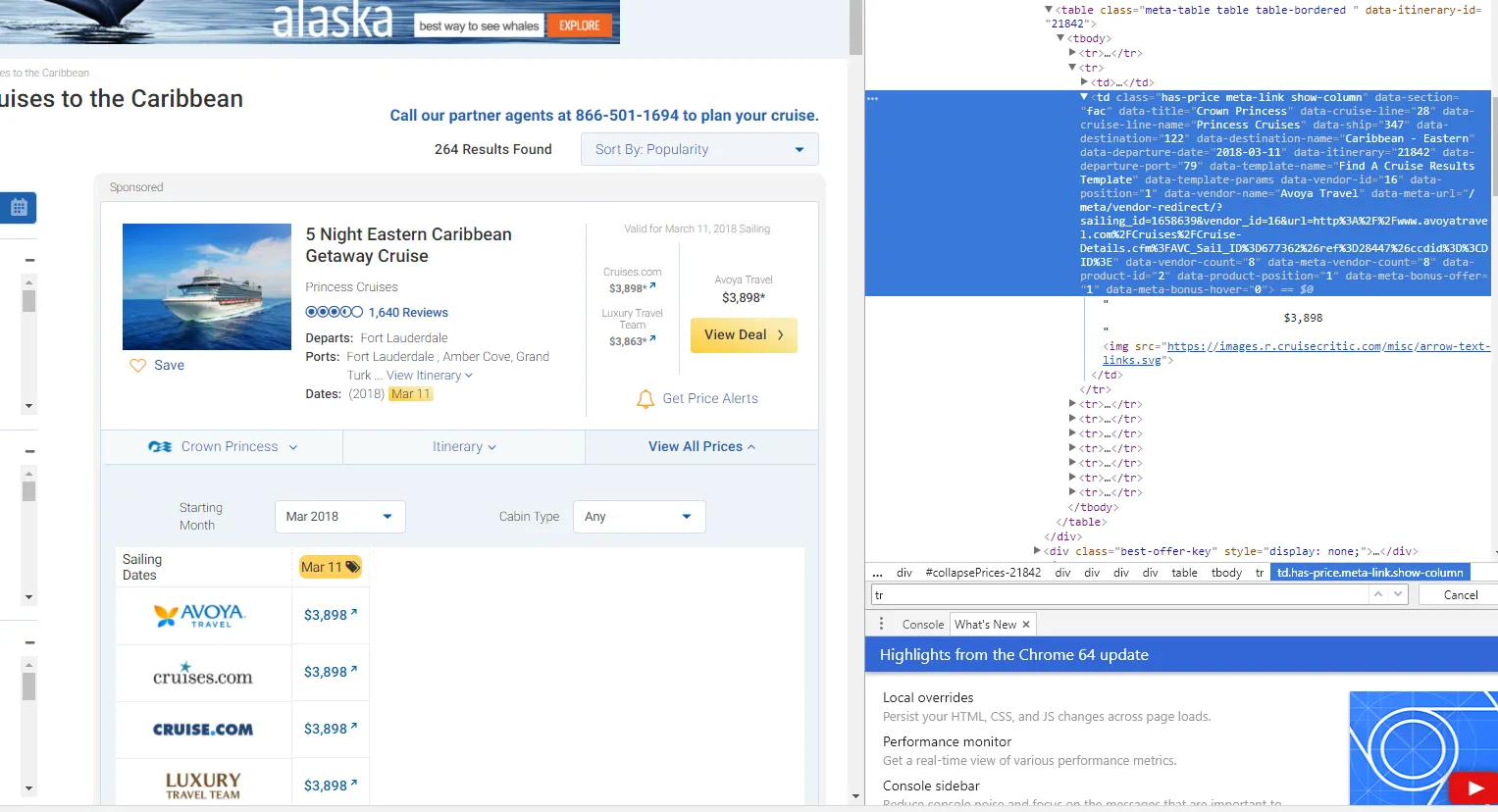Click the web page vertical scrollbar thumb

point(856,27)
